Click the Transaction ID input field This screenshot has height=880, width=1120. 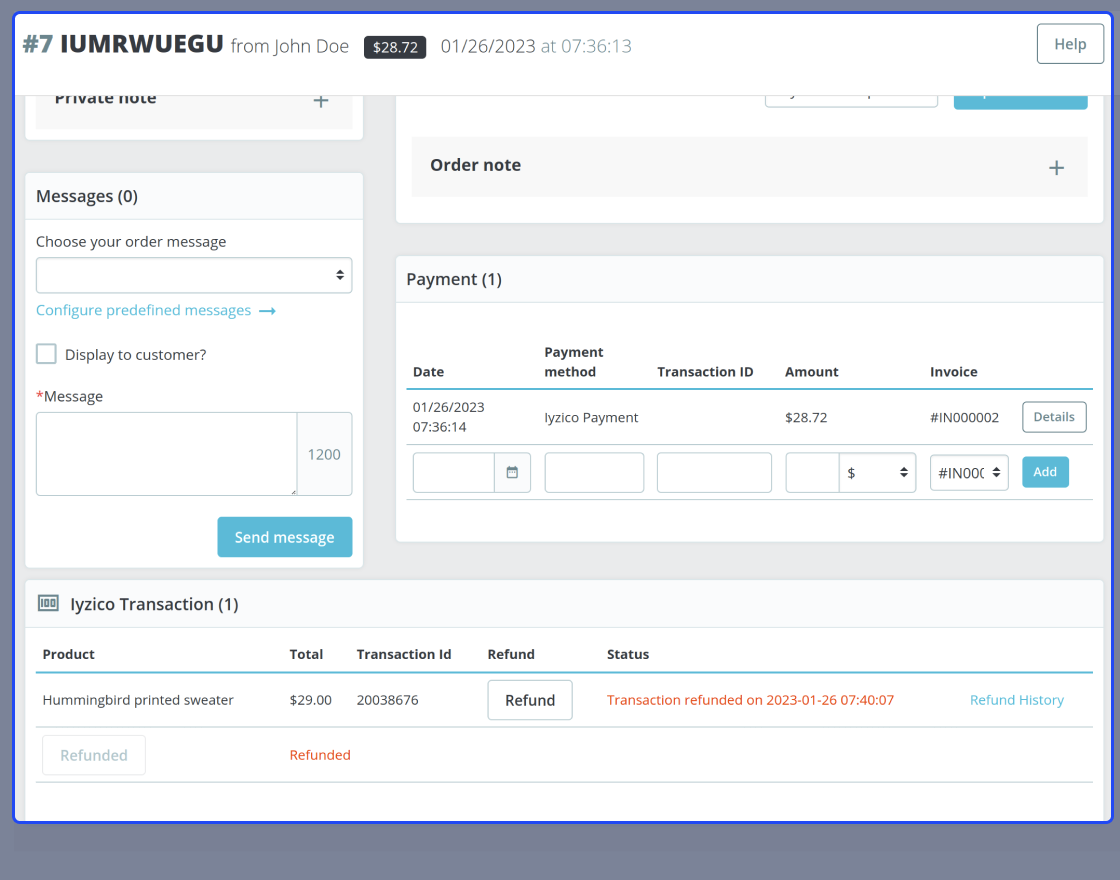[x=714, y=472]
